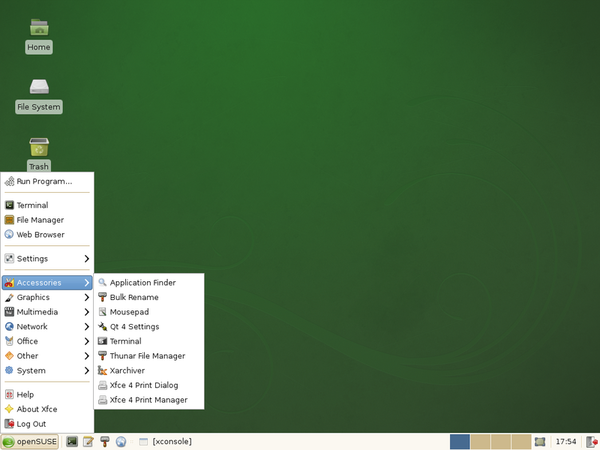Viewport: 600px width, 450px height.
Task: Click the Application Finder magnifier icon
Action: click(102, 282)
